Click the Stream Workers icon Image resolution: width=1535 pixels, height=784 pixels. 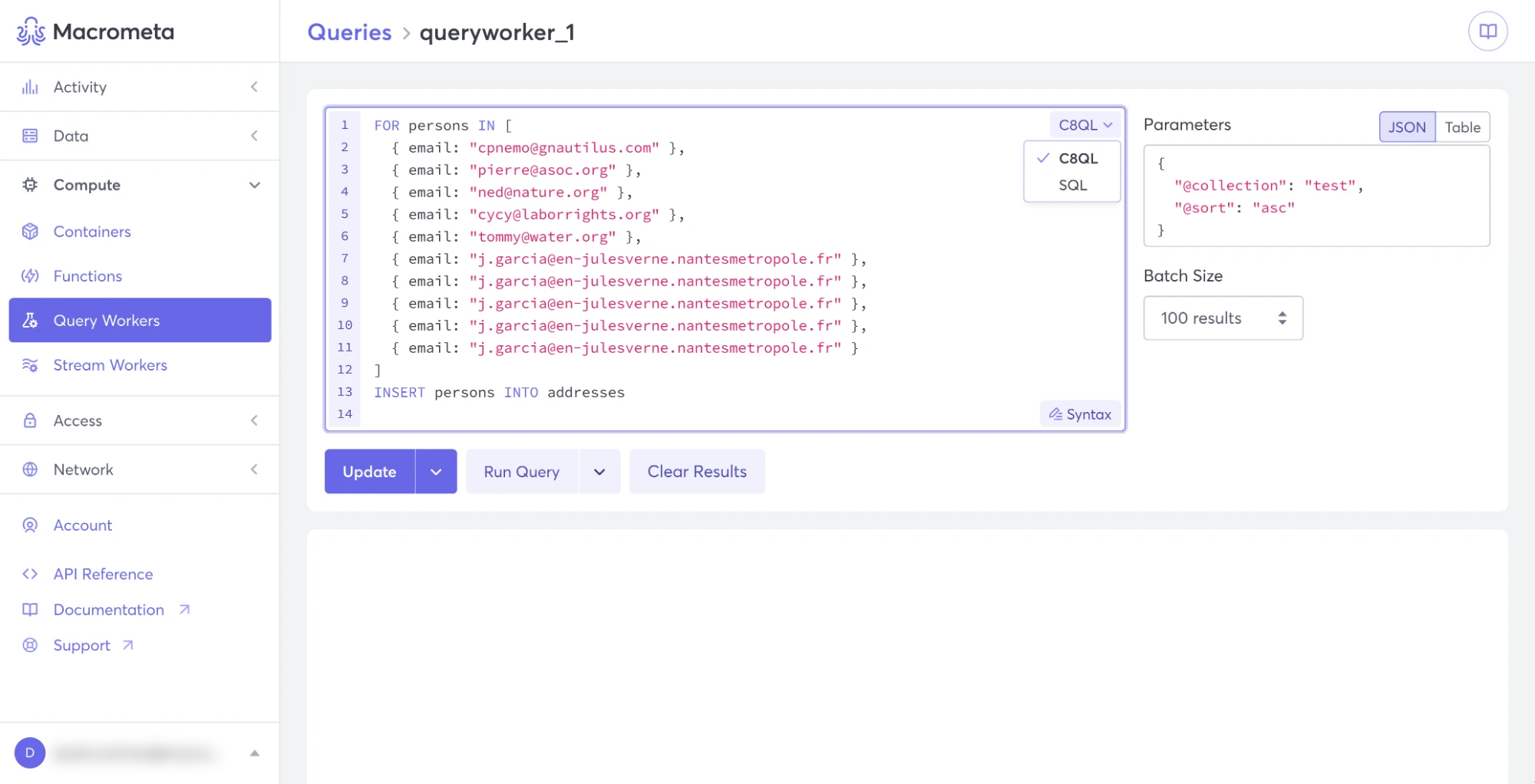tap(30, 365)
